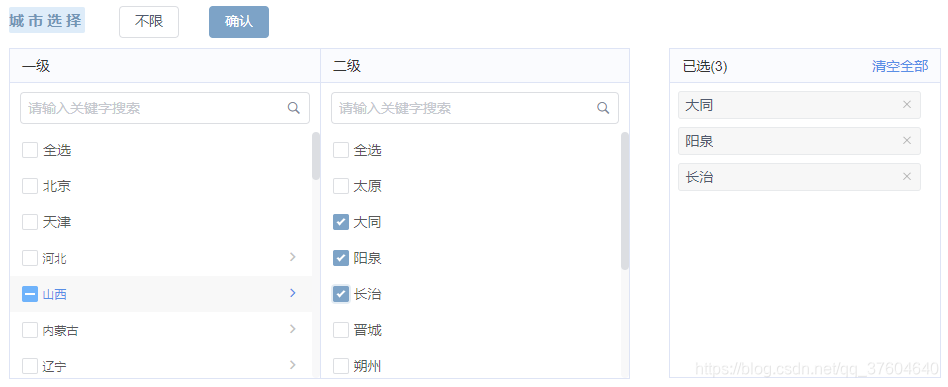The image size is (948, 387).
Task: Check 全选 in the 二级 column
Action: (x=341, y=150)
